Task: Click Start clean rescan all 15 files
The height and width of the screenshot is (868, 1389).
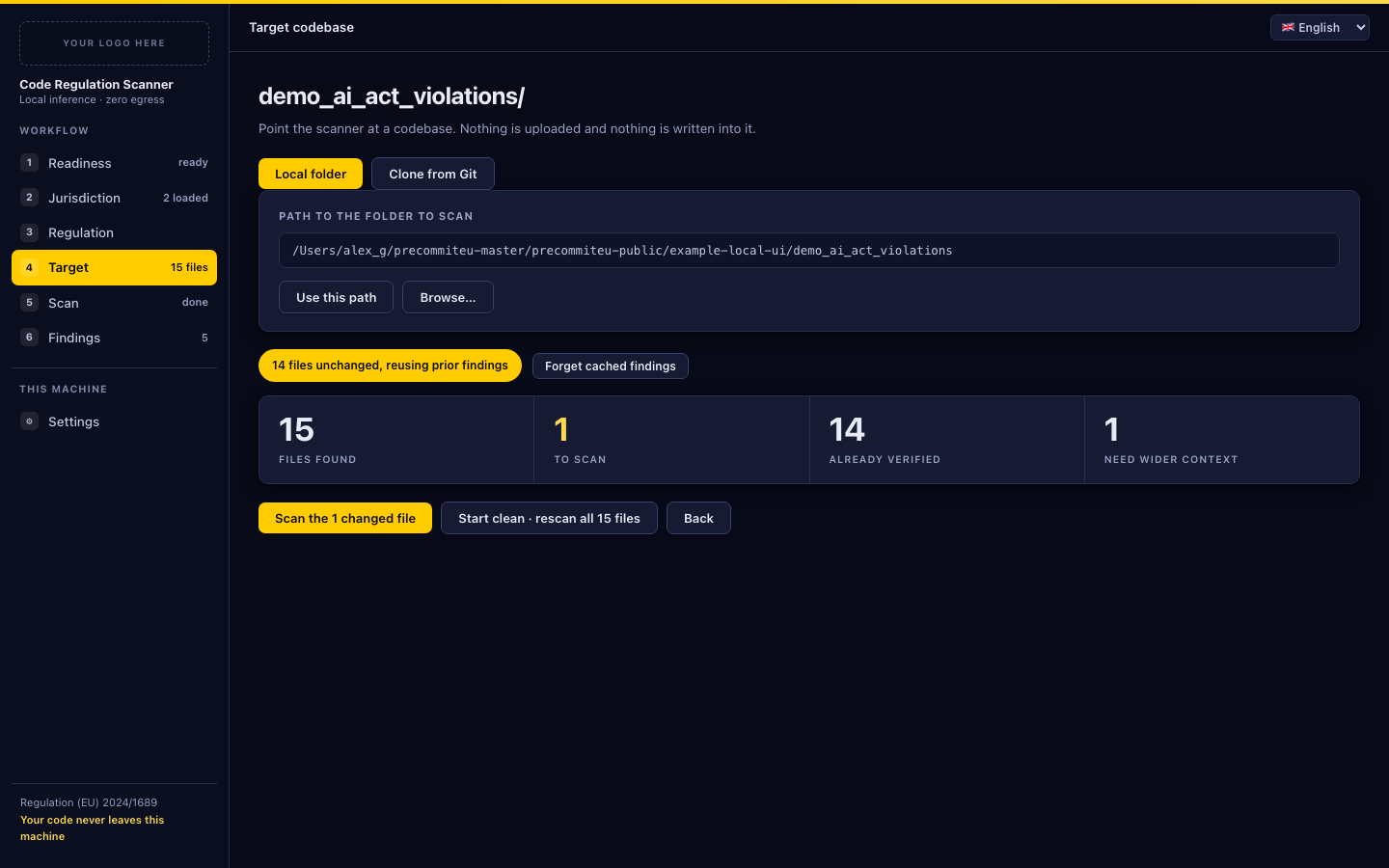Action: tap(549, 518)
